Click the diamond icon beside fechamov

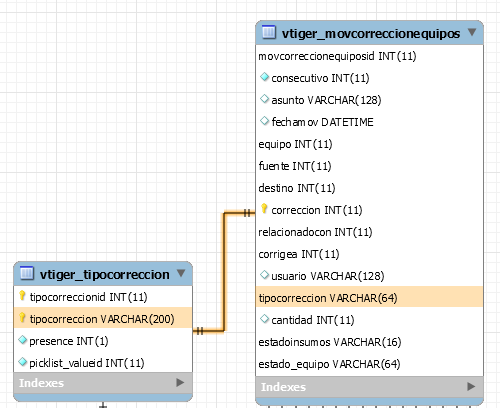pyautogui.click(x=264, y=121)
